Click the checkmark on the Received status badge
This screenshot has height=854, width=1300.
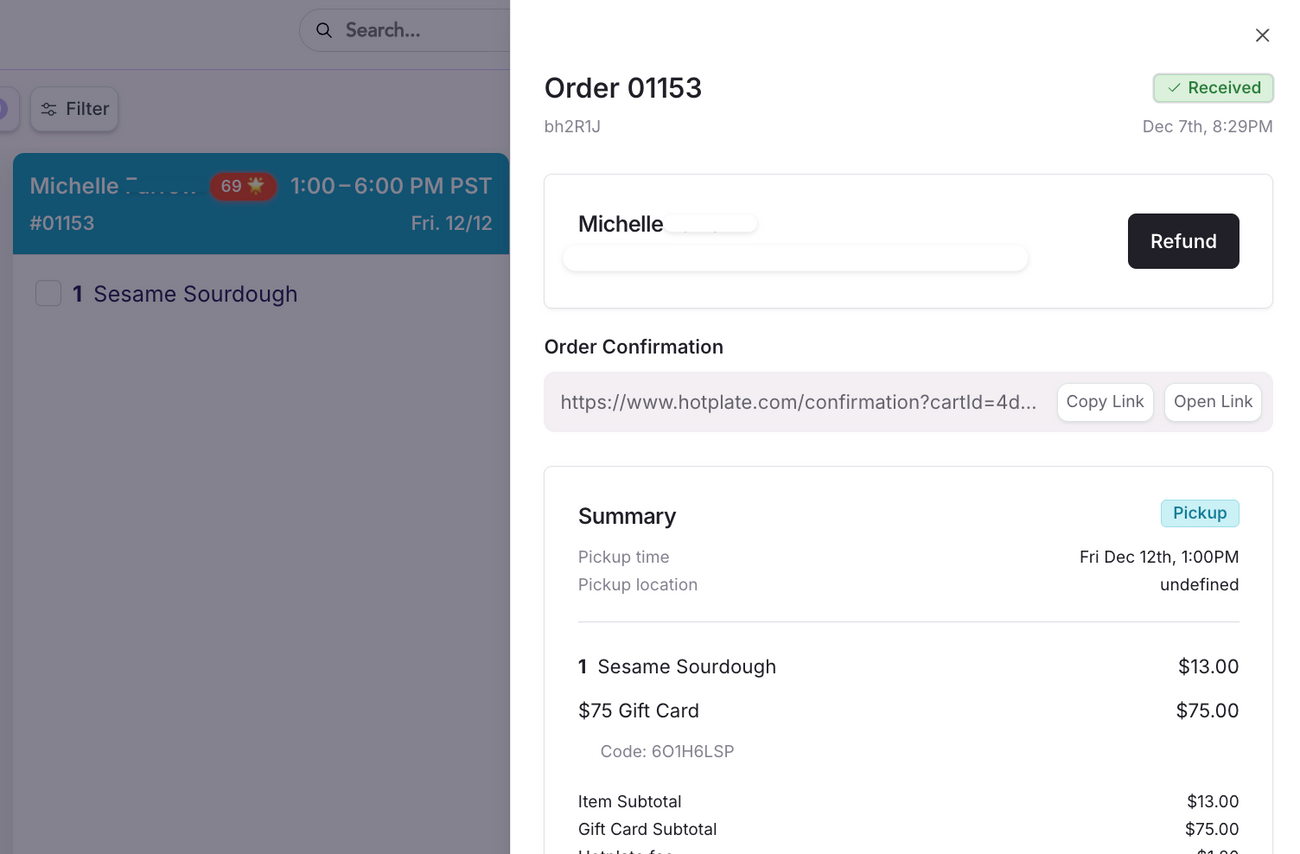(x=1174, y=88)
